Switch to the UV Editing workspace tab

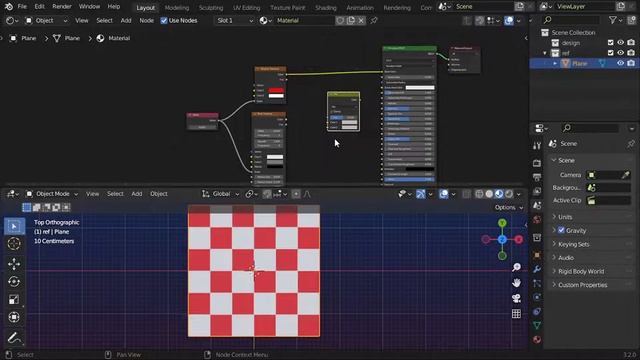click(247, 7)
